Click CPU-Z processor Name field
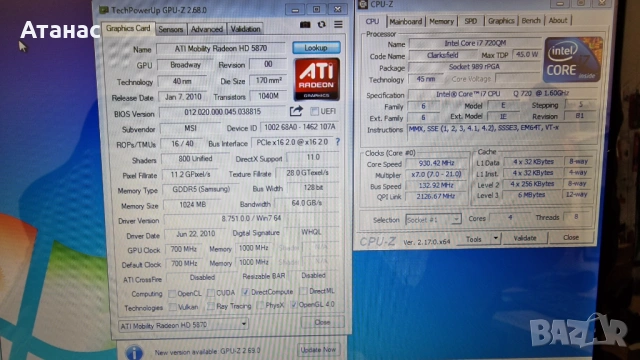Screen dimensions: 640x360 pyautogui.click(x=475, y=43)
